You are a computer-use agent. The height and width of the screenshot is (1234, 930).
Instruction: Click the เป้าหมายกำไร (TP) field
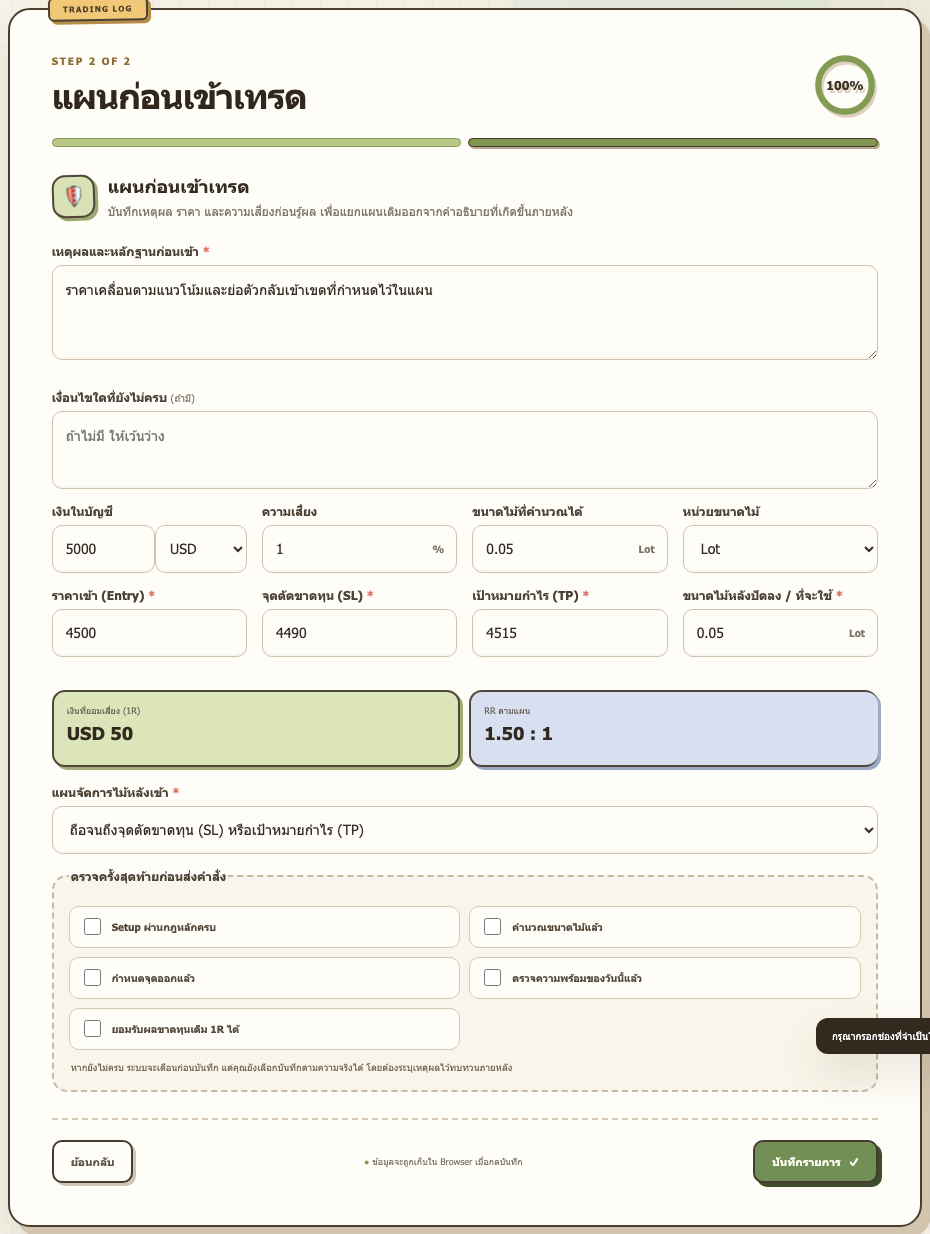(570, 633)
